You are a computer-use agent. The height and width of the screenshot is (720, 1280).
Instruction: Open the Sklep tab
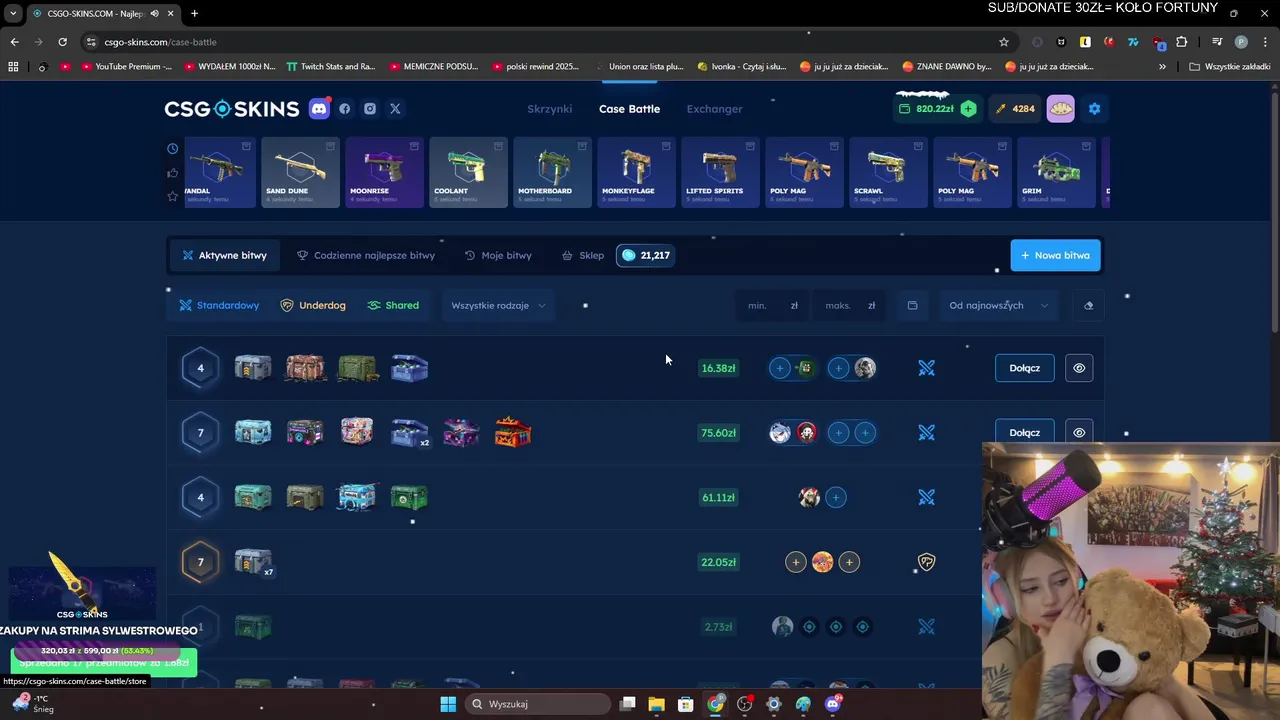[x=582, y=255]
